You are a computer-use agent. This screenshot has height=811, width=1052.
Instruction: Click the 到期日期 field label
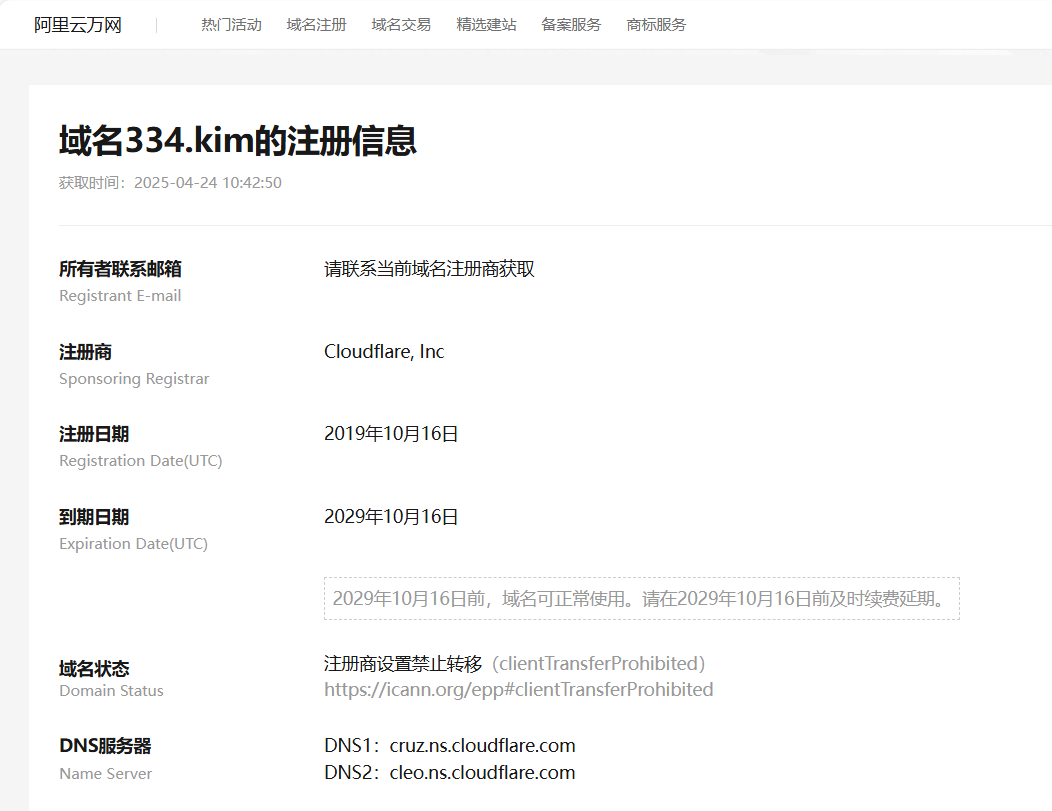(94, 517)
